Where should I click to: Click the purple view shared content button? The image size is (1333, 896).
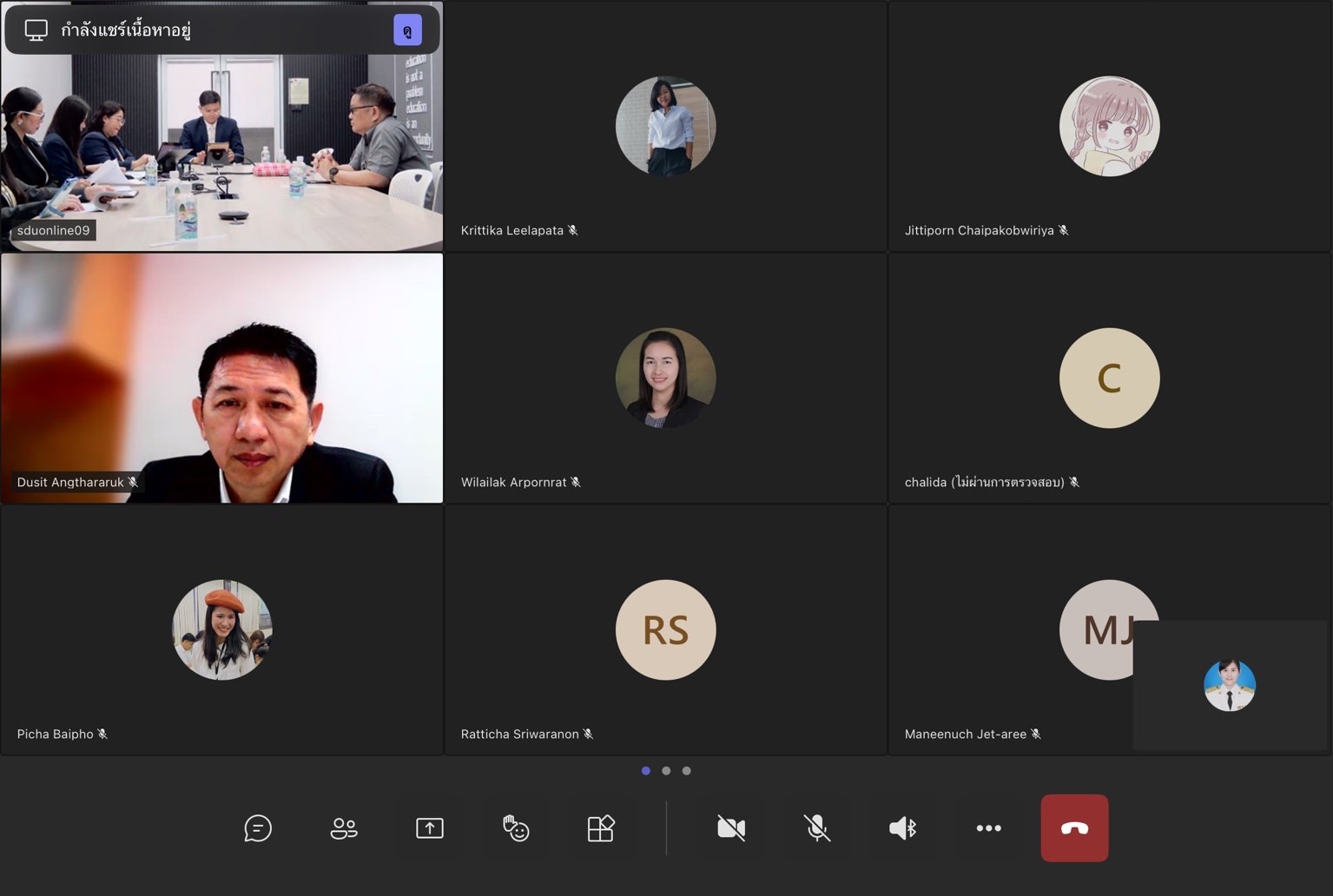point(407,30)
